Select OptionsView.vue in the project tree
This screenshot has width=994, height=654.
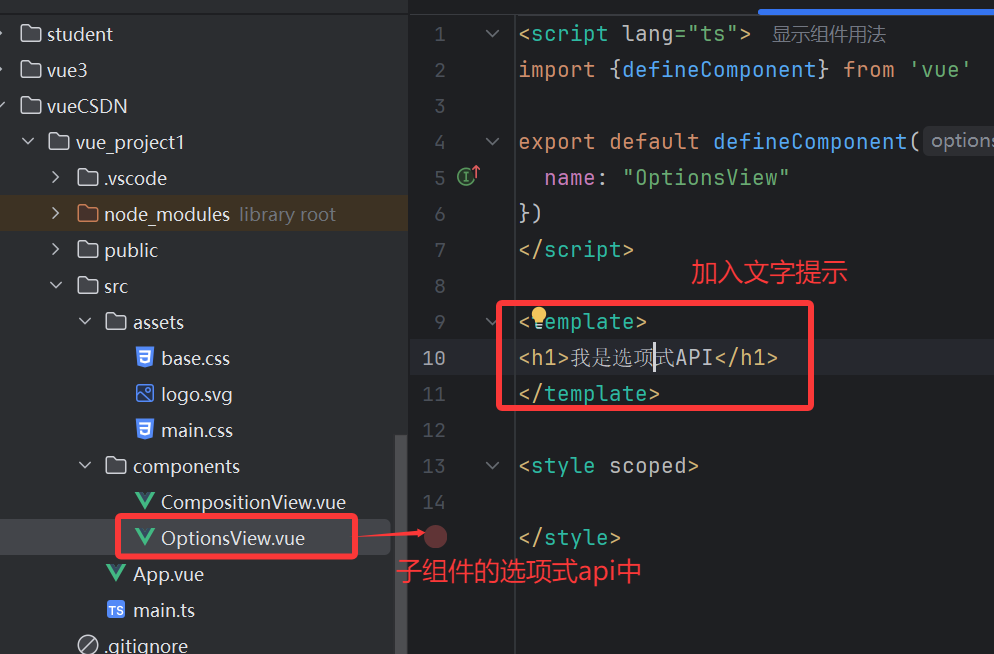233,538
